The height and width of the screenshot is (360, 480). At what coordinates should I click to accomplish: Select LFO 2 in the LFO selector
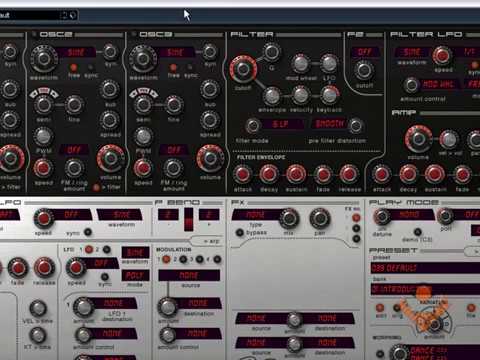[x=107, y=249]
